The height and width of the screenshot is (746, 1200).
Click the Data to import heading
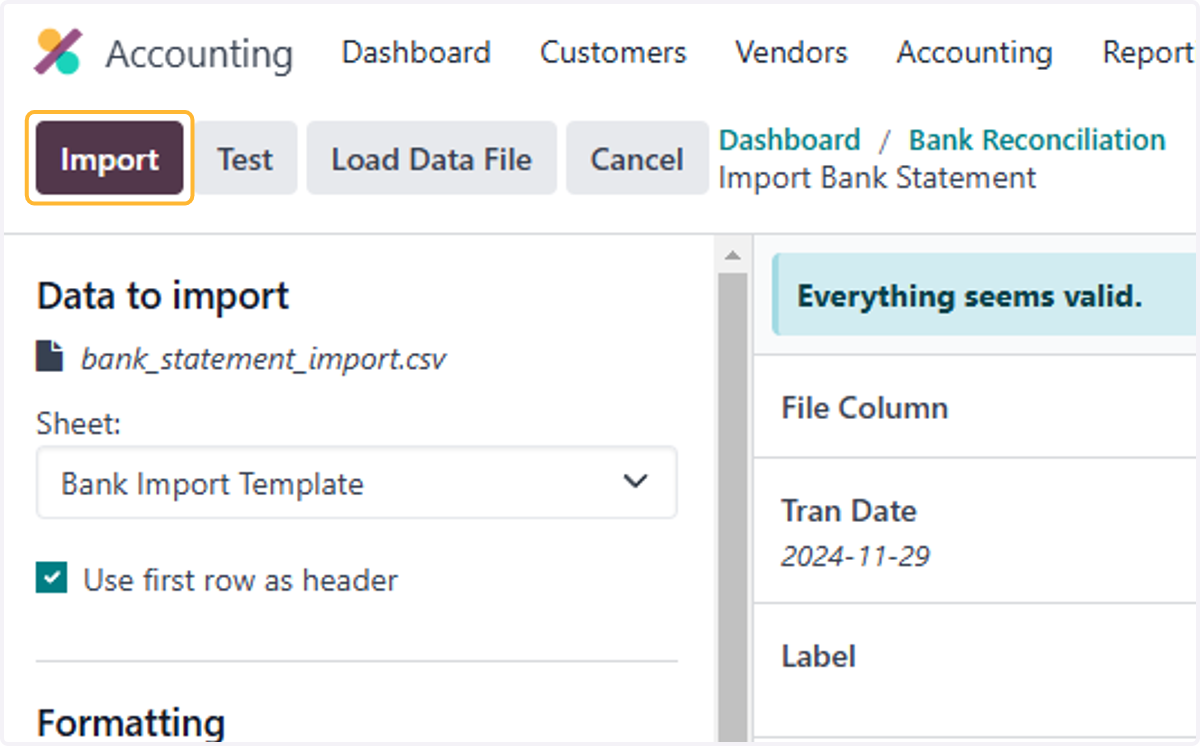[x=163, y=296]
